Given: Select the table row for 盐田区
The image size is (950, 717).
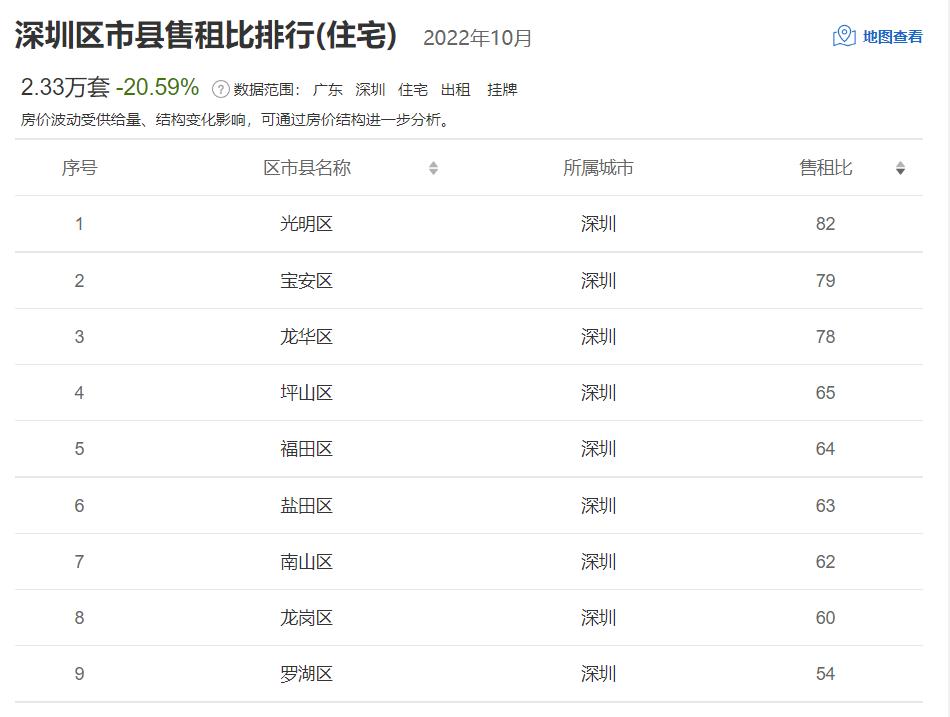Looking at the screenshot, I should point(475,505).
